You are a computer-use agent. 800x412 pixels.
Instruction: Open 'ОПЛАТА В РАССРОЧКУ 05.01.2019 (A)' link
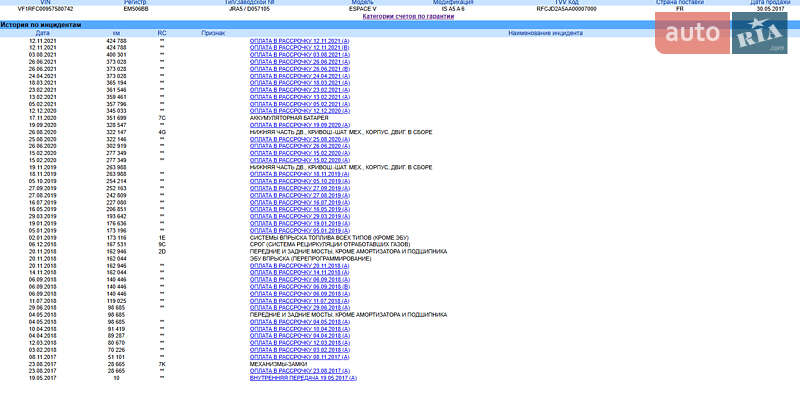point(299,229)
